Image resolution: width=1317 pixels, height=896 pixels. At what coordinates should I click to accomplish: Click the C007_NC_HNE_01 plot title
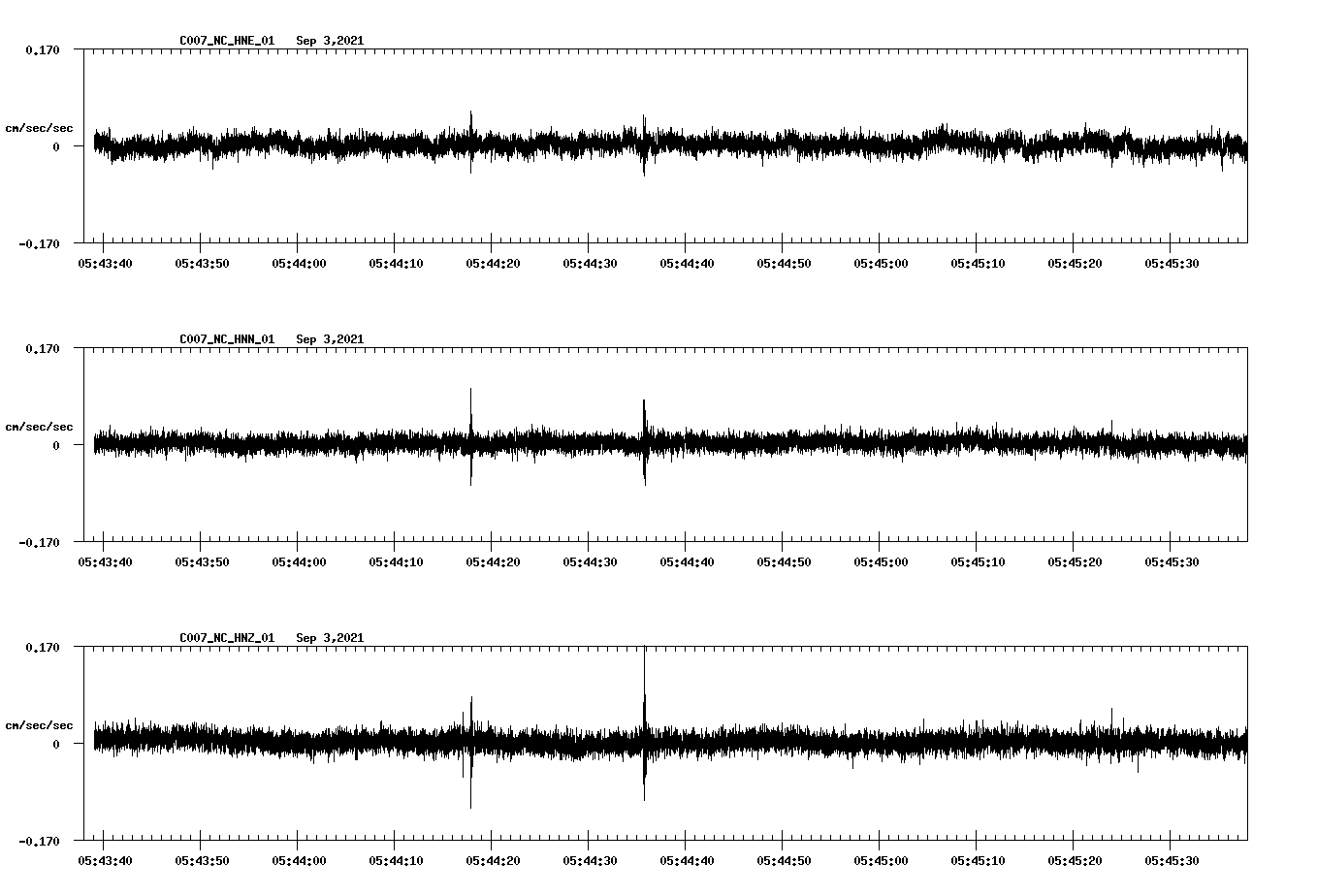[x=227, y=41]
